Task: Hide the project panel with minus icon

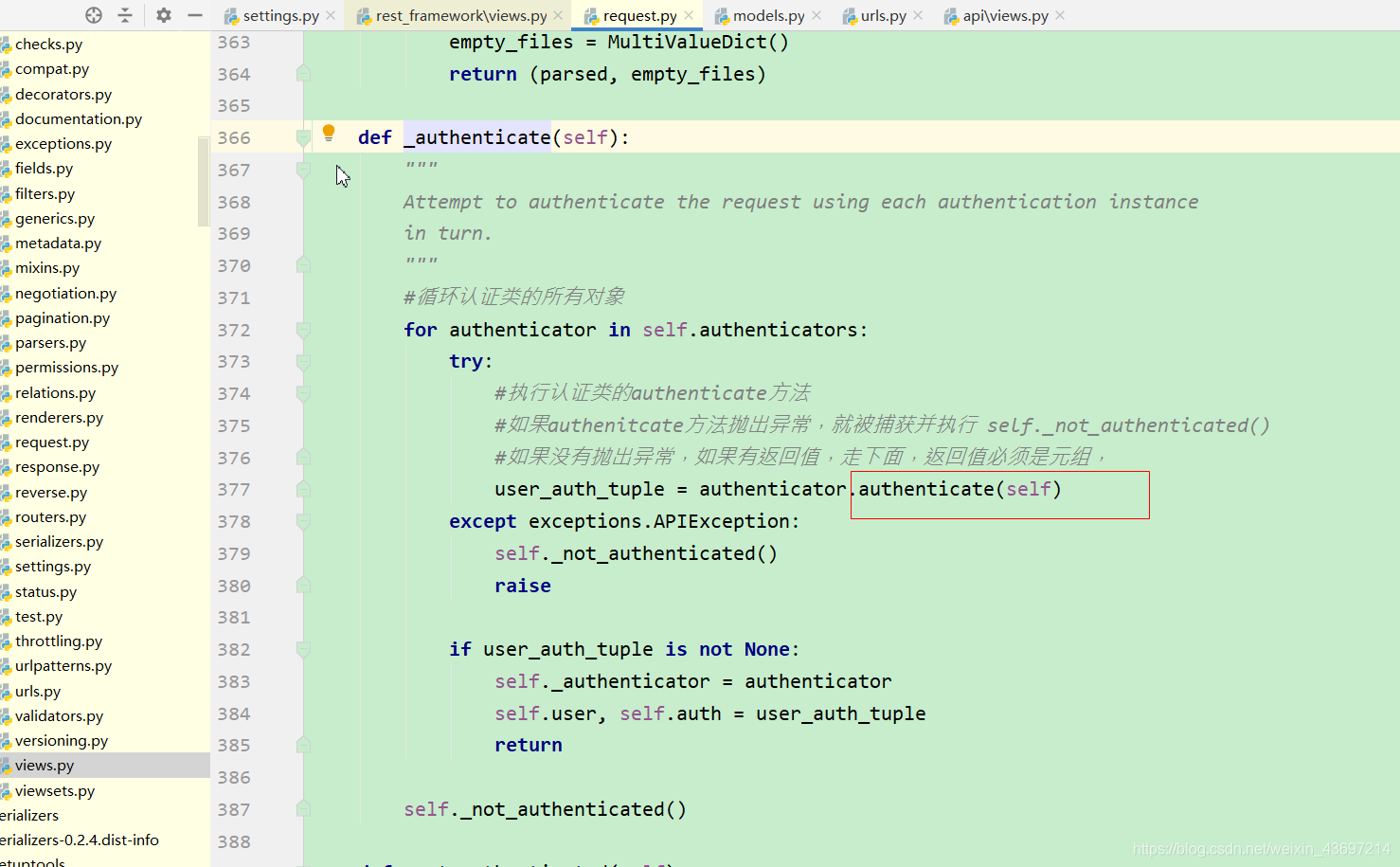Action: pos(195,15)
